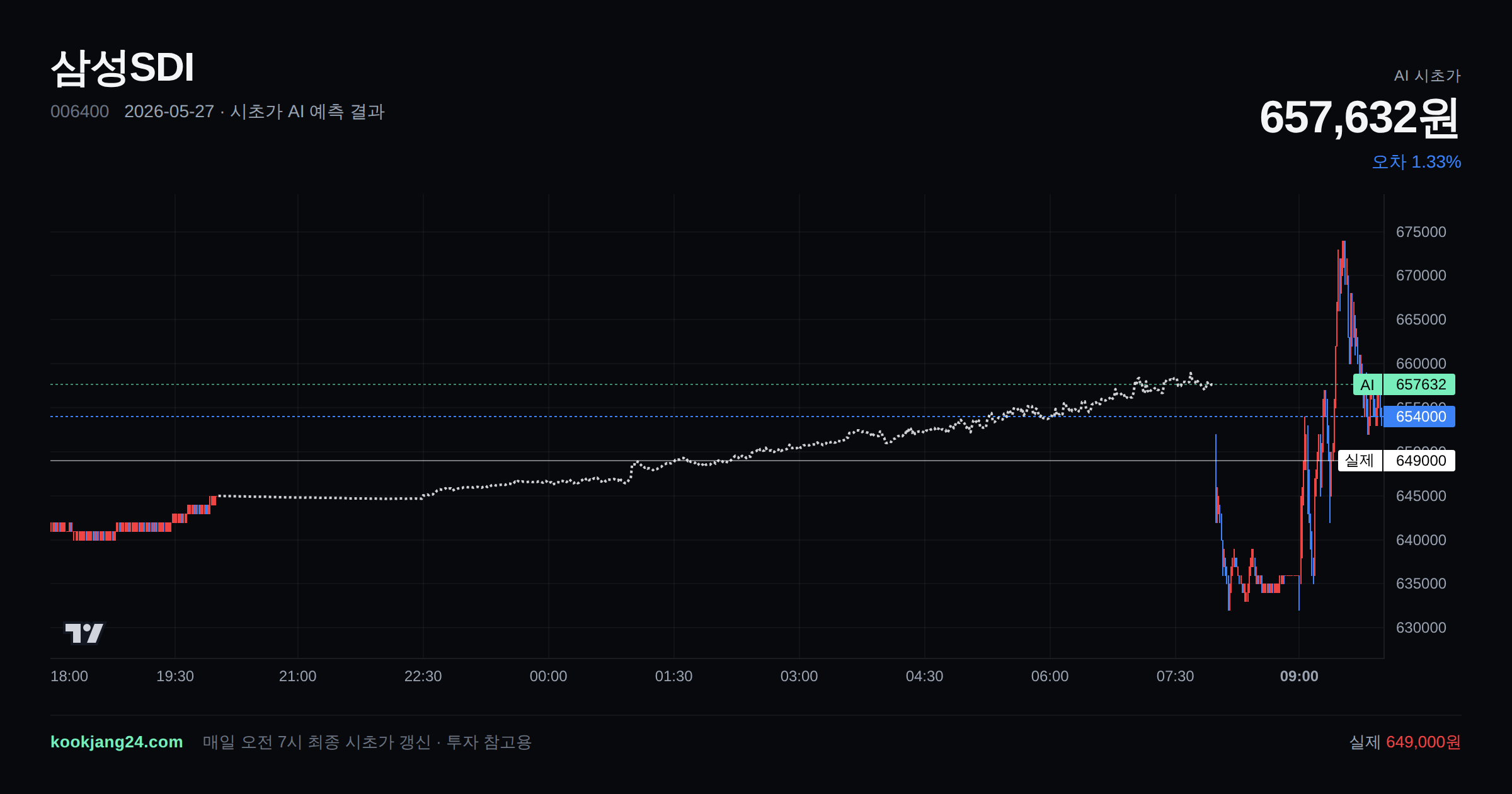
Task: Click the 657,632원 predicted price
Action: pyautogui.click(x=1360, y=117)
